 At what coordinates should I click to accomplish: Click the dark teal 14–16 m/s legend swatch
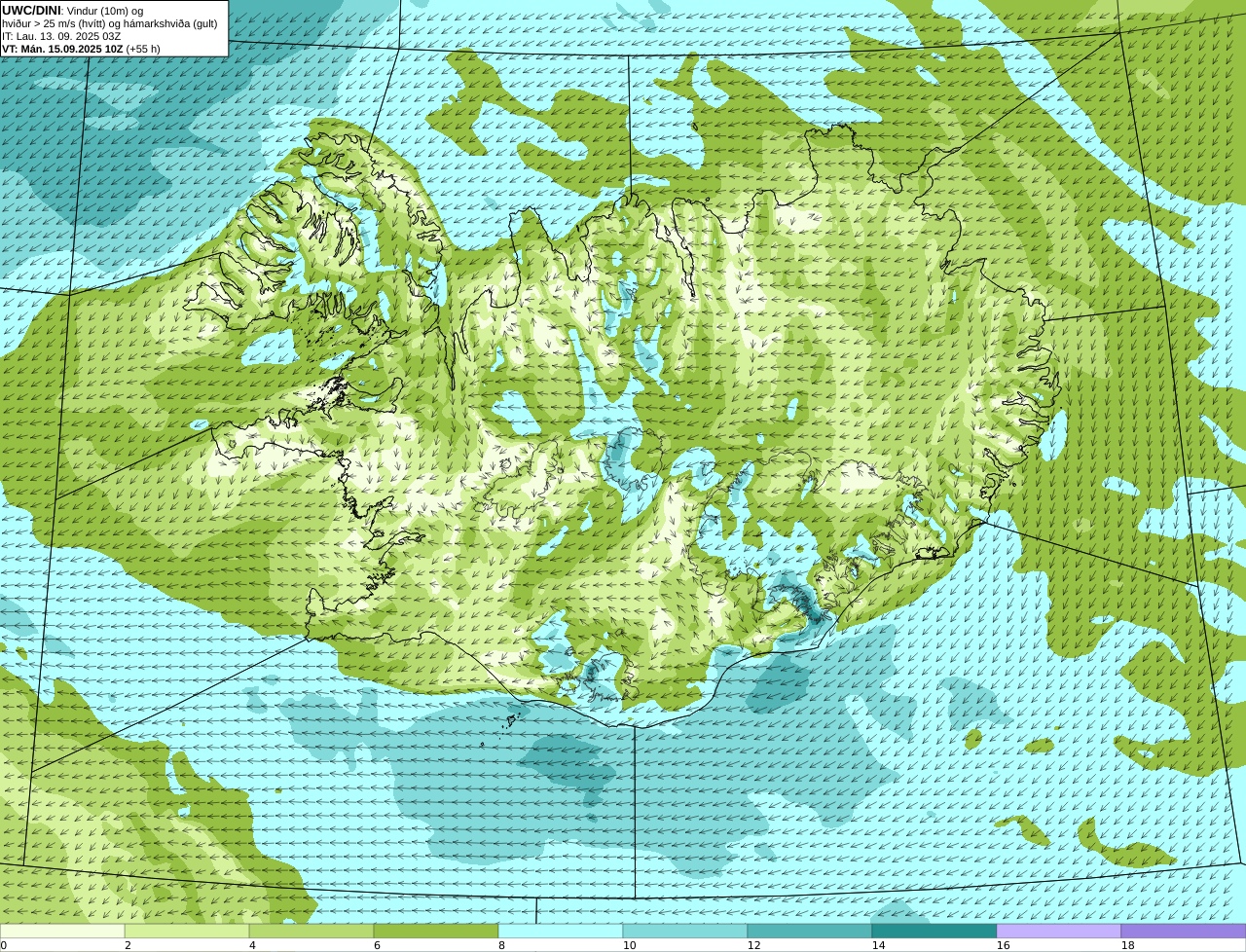click(x=934, y=932)
